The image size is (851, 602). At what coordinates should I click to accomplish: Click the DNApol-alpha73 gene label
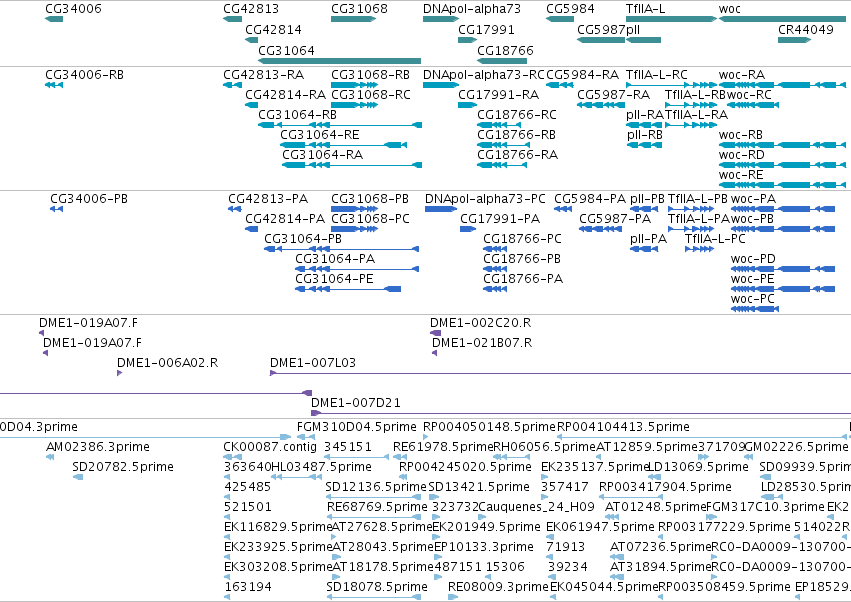click(x=472, y=9)
